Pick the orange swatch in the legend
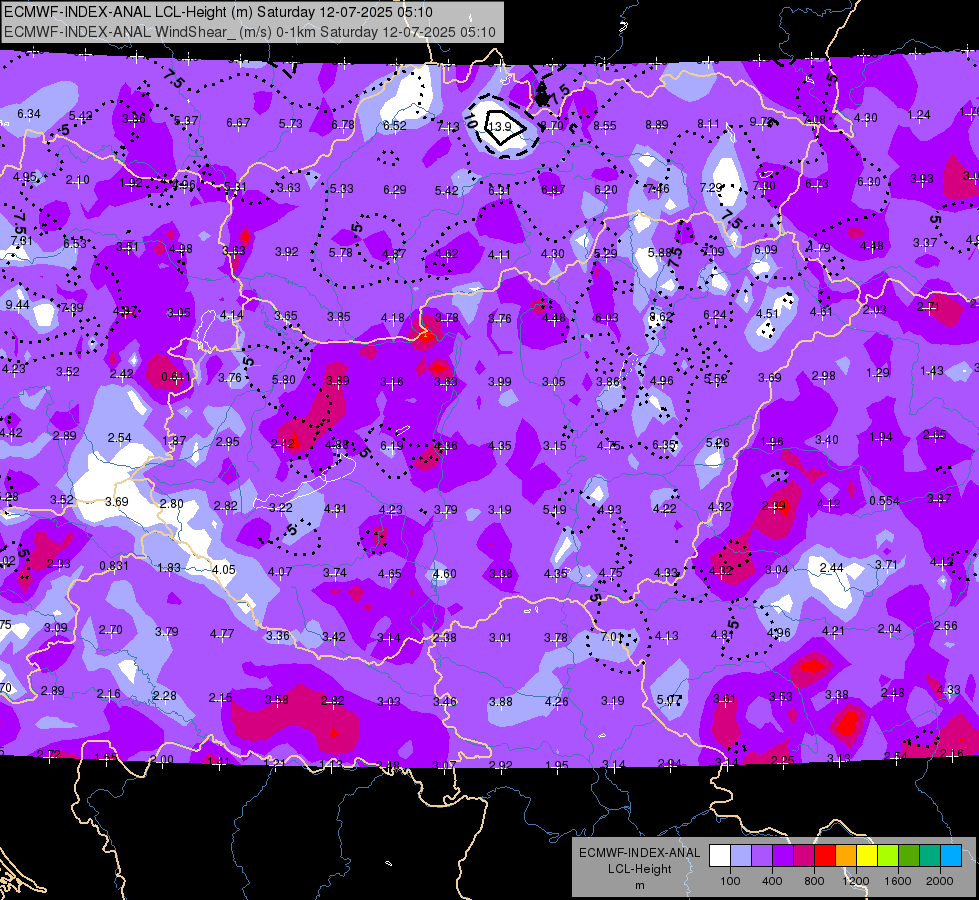 tap(846, 856)
